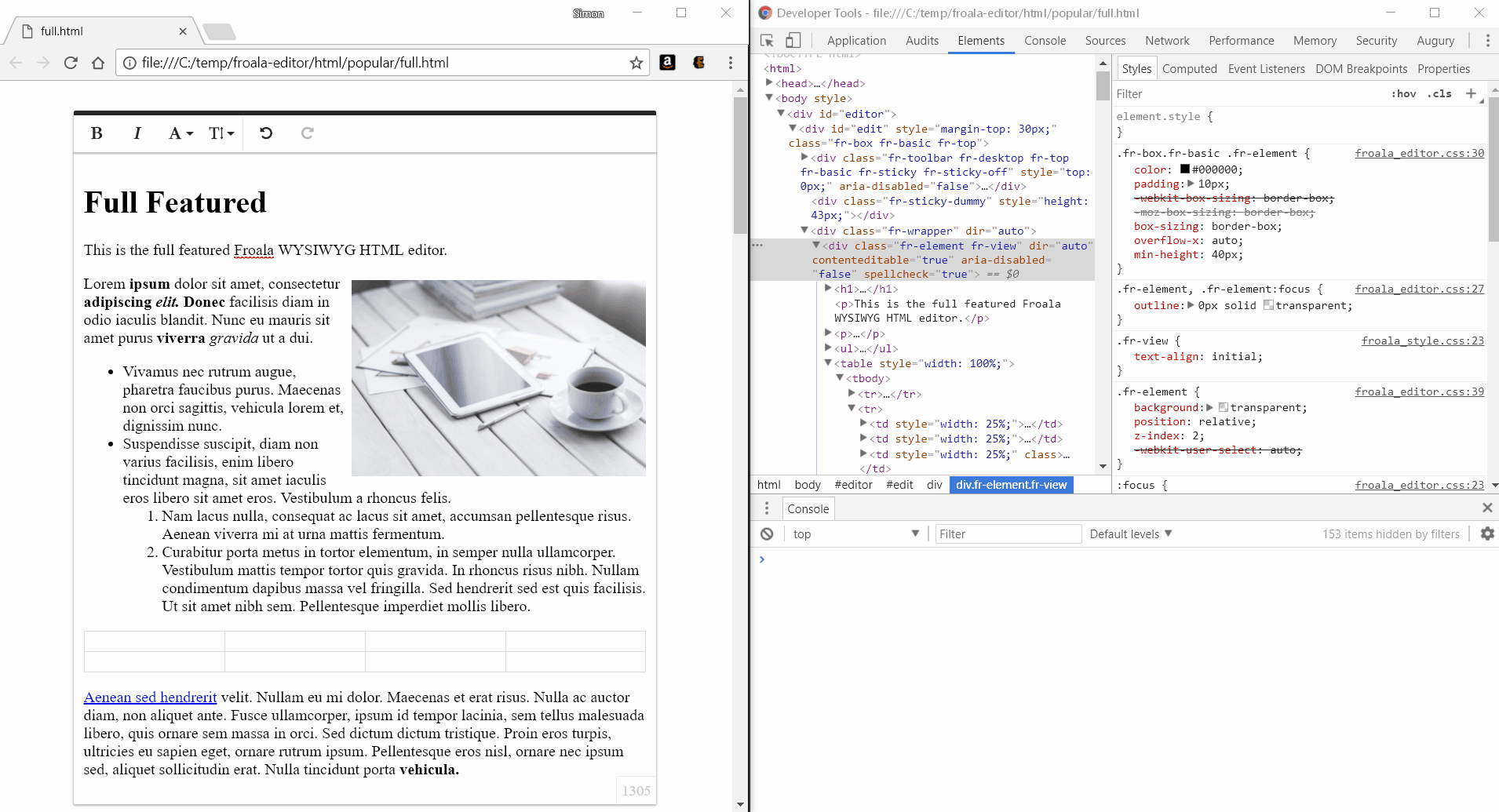1499x812 pixels.
Task: Switch to the Security tab
Action: 1376,41
